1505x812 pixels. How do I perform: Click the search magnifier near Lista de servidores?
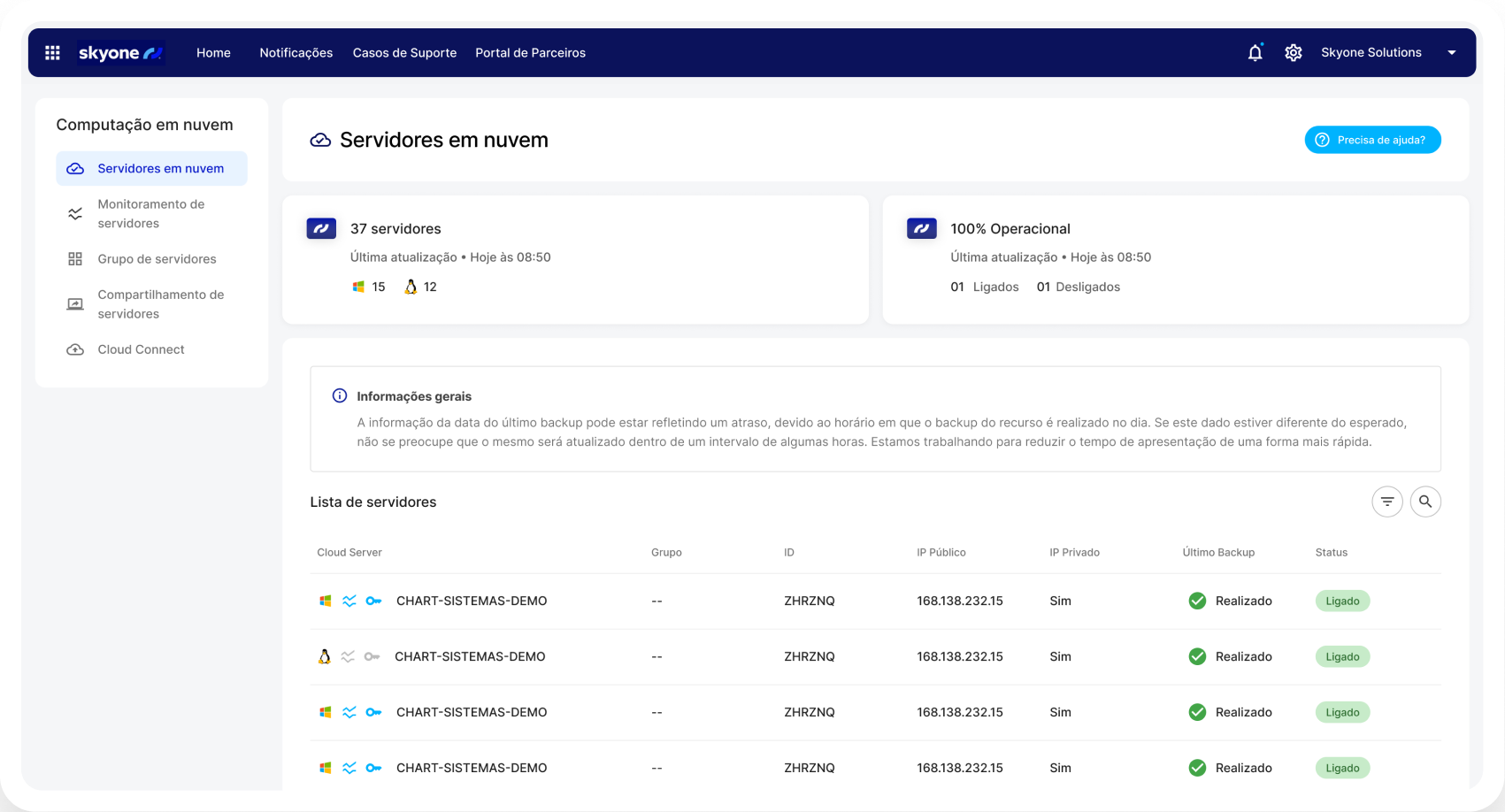1425,502
